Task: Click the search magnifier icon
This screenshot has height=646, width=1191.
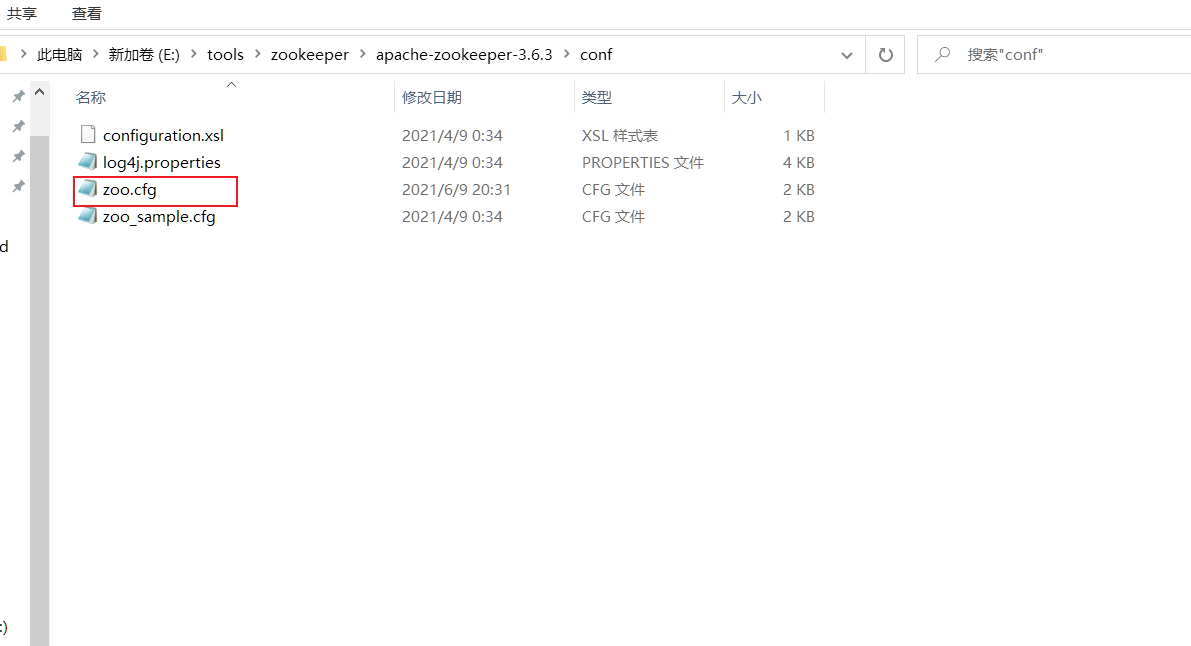Action: [x=943, y=55]
